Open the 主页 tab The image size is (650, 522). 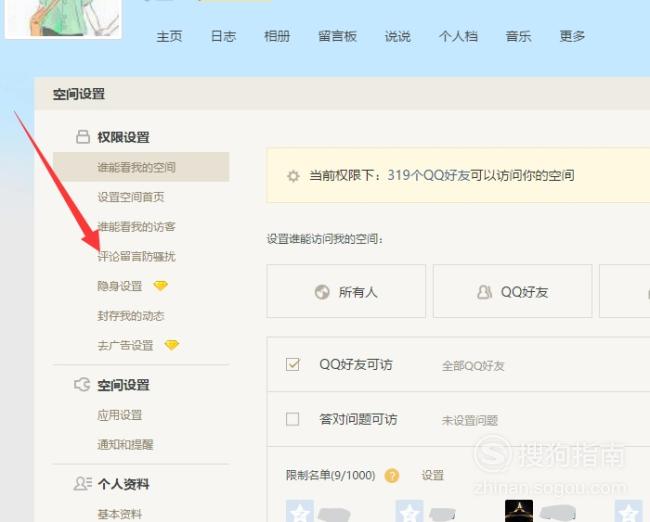pyautogui.click(x=169, y=36)
